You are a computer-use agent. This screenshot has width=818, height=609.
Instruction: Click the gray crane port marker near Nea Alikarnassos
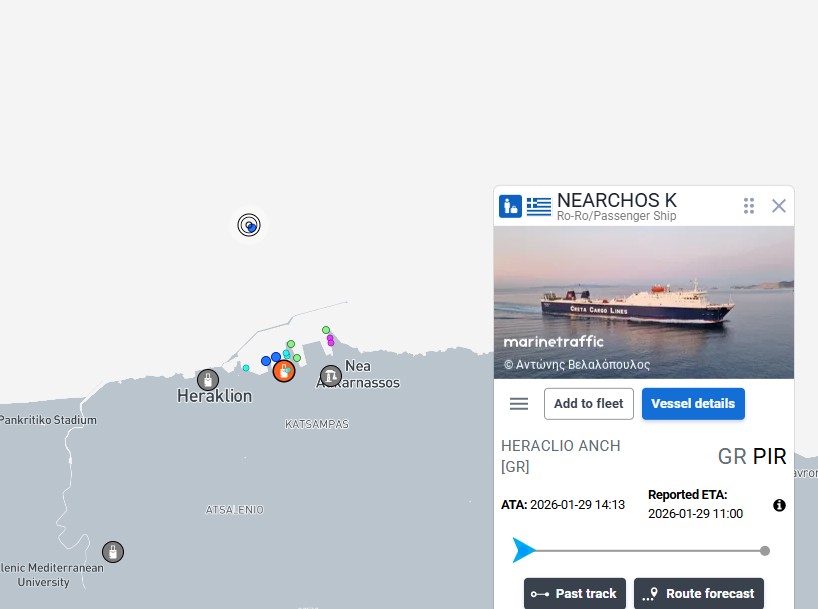(330, 376)
